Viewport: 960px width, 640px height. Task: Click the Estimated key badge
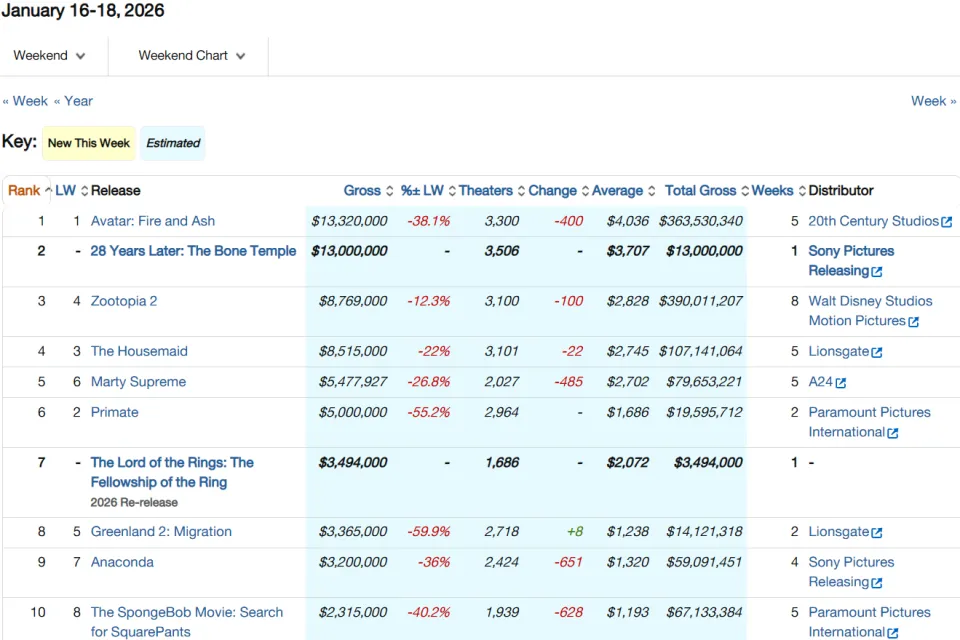coord(173,143)
